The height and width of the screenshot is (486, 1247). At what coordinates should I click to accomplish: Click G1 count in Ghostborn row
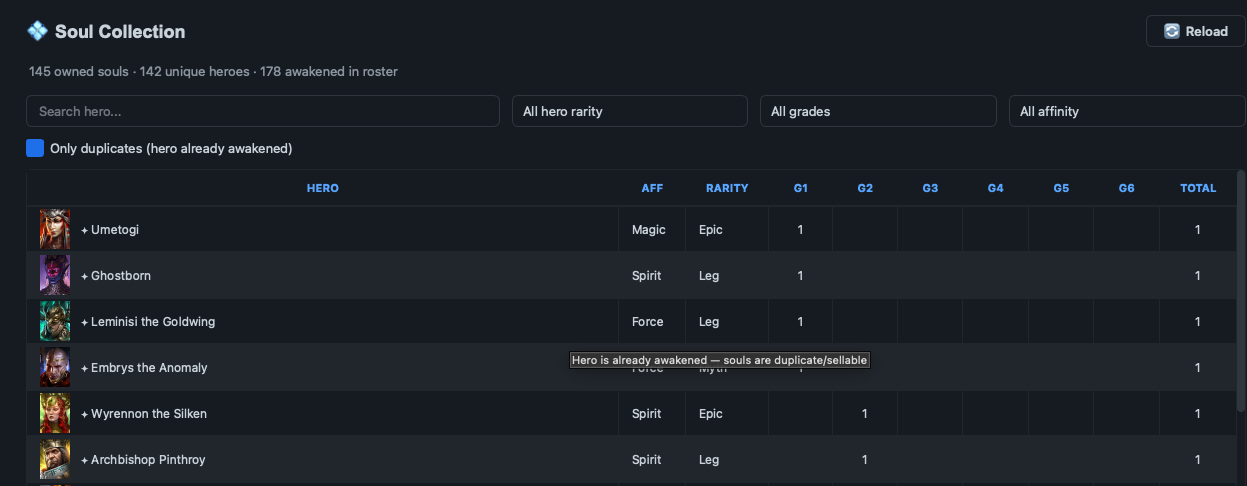click(800, 276)
